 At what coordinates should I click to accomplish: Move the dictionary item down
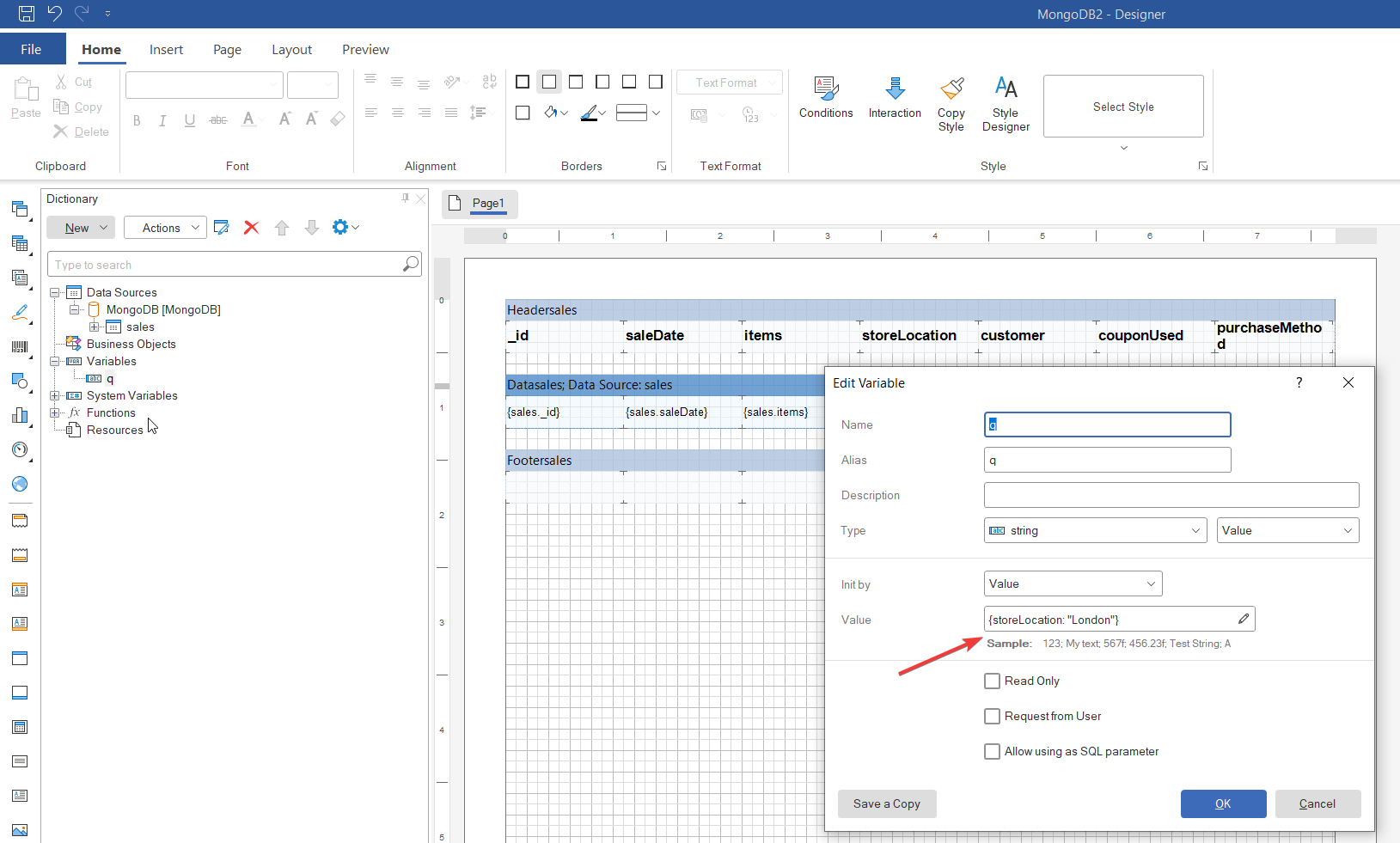click(312, 228)
